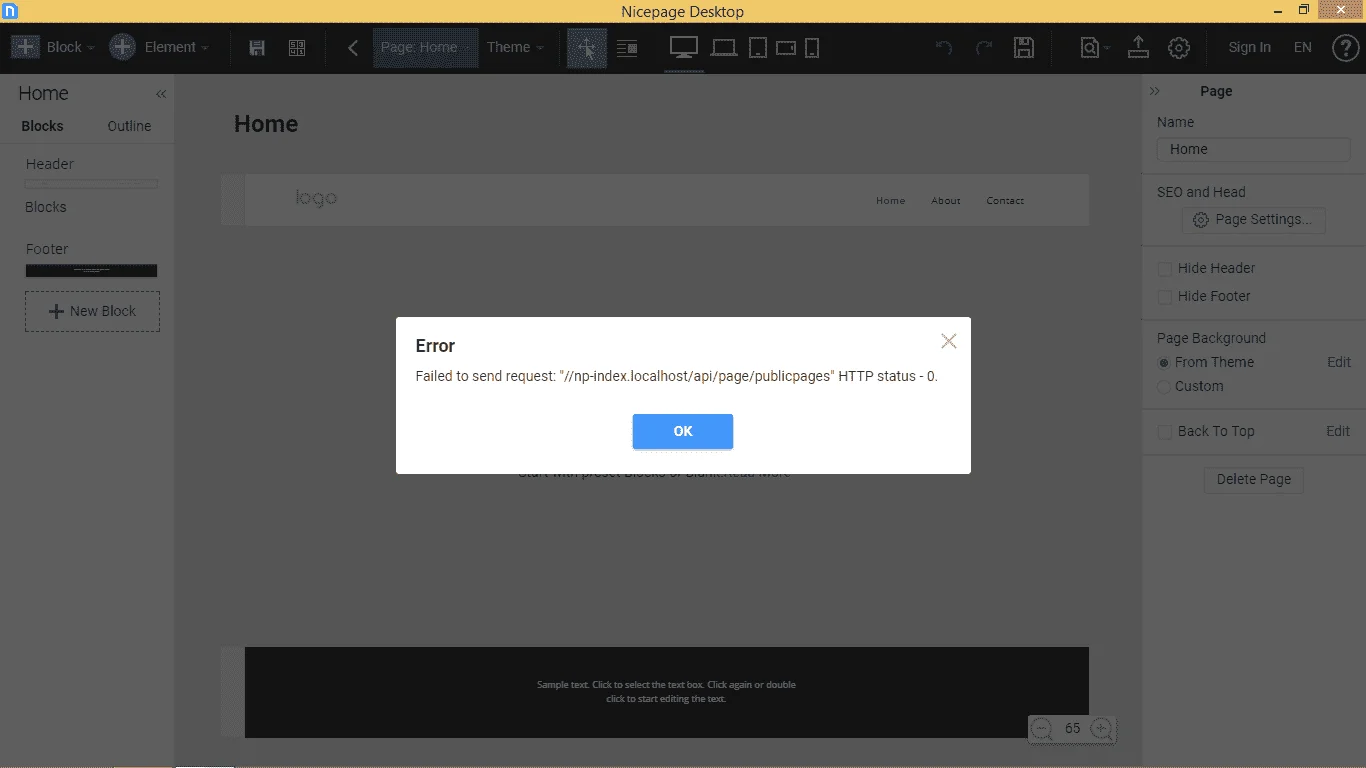This screenshot has height=768, width=1366.
Task: Click Edit next to From Theme
Action: pos(1339,362)
